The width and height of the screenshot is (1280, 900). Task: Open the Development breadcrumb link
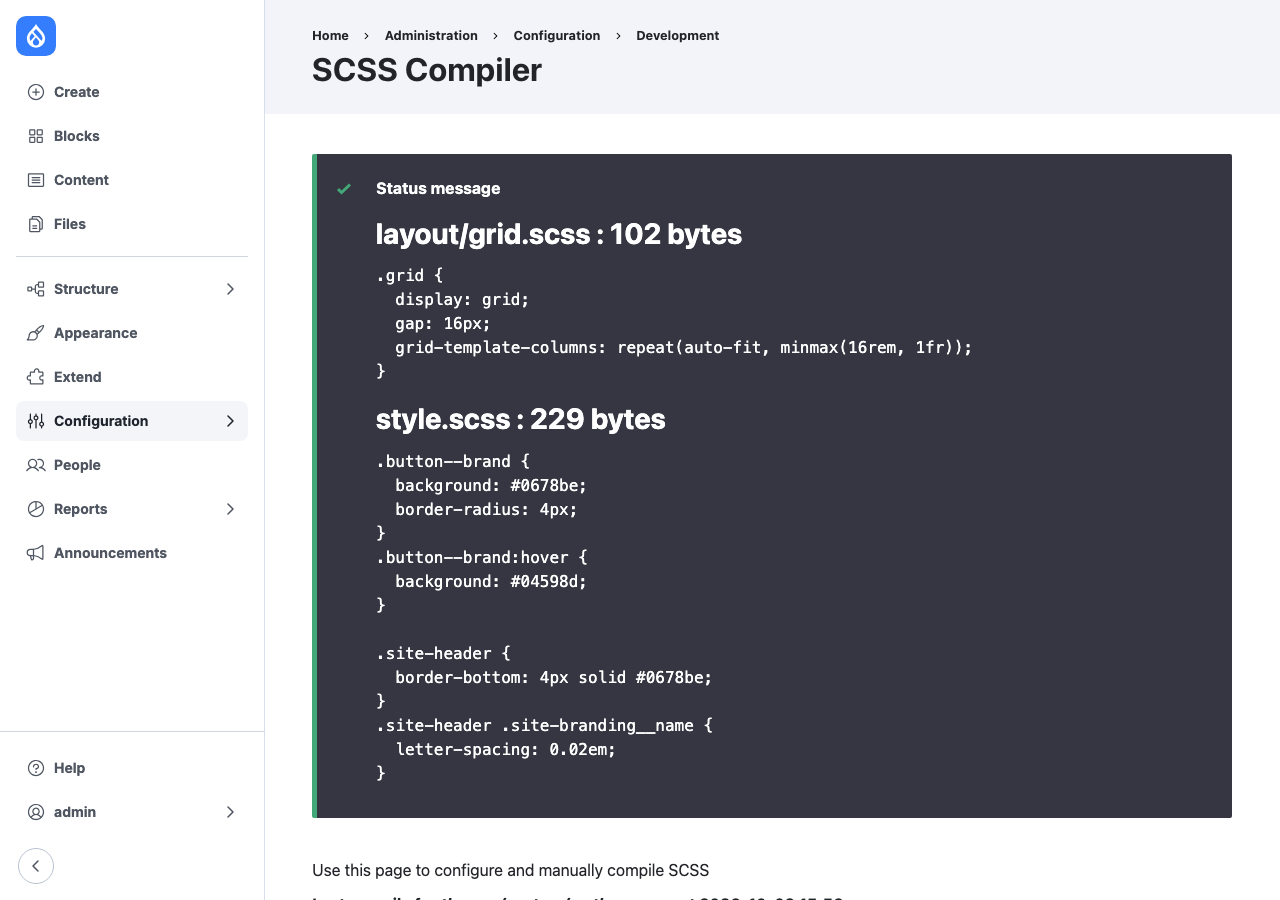[x=678, y=35]
